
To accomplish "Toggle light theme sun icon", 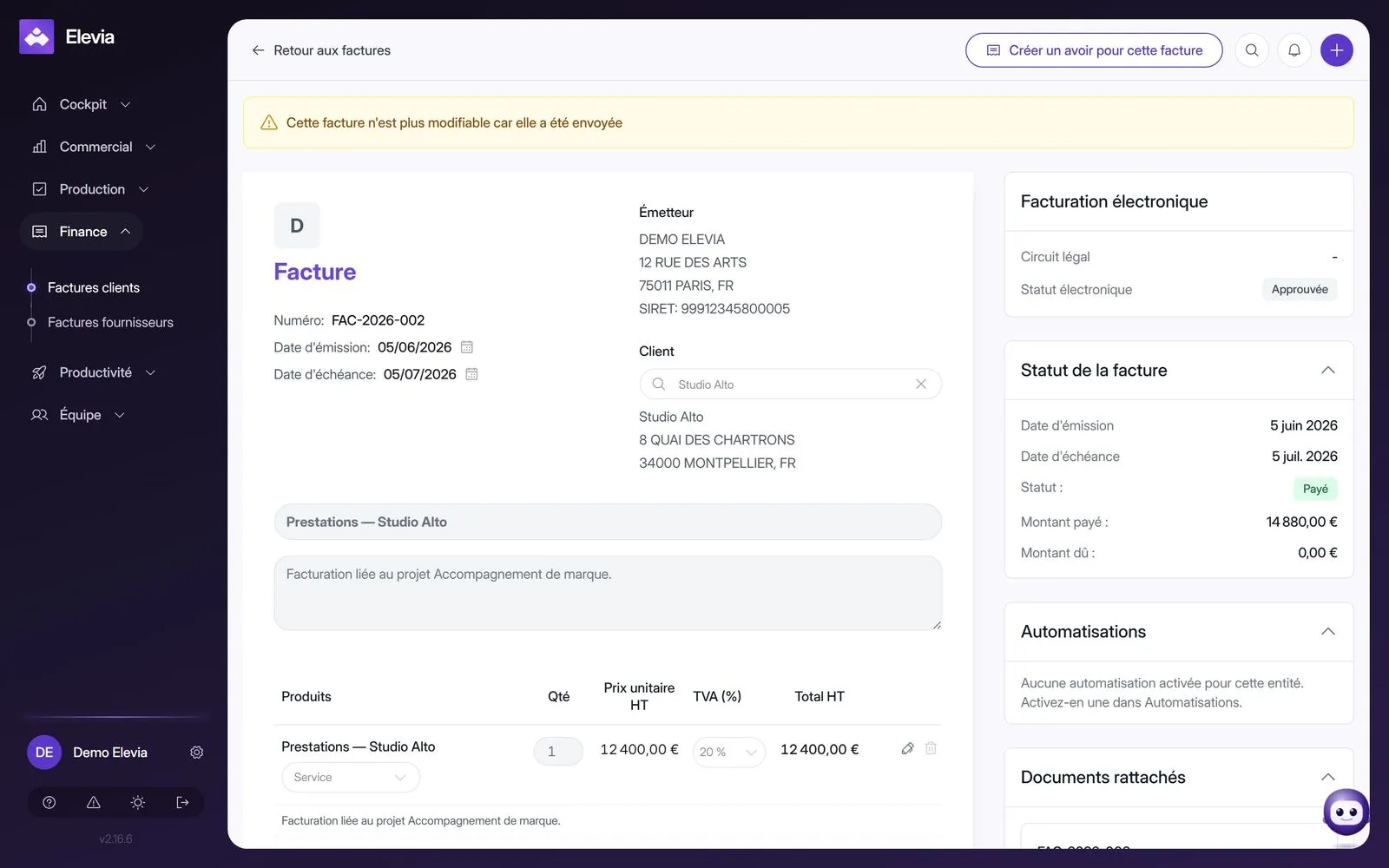I will (x=138, y=802).
